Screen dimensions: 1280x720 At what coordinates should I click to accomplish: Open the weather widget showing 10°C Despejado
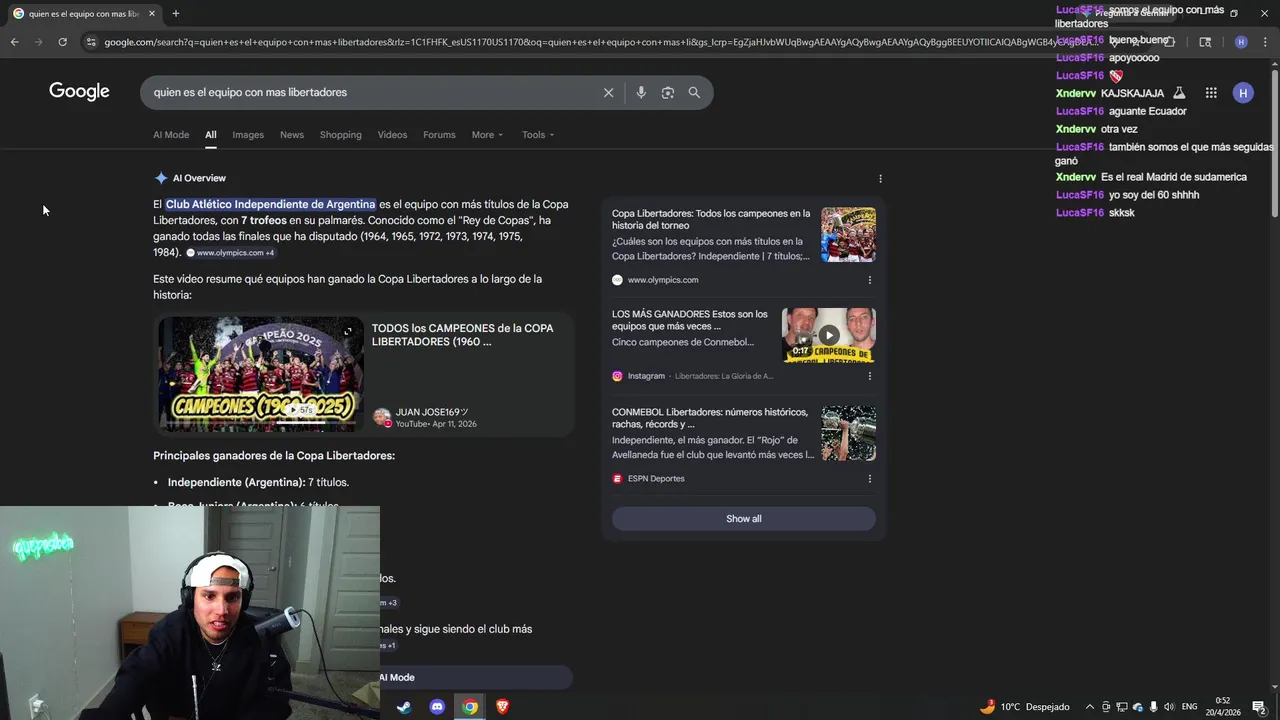[x=1024, y=707]
